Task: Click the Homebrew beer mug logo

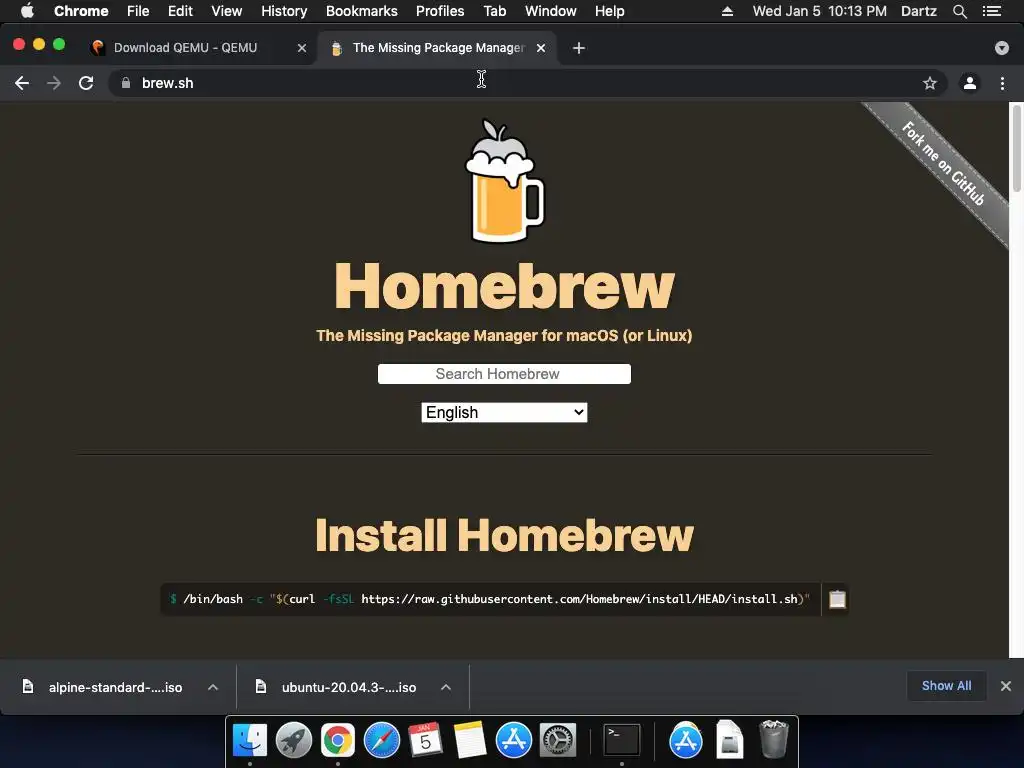Action: pyautogui.click(x=504, y=180)
